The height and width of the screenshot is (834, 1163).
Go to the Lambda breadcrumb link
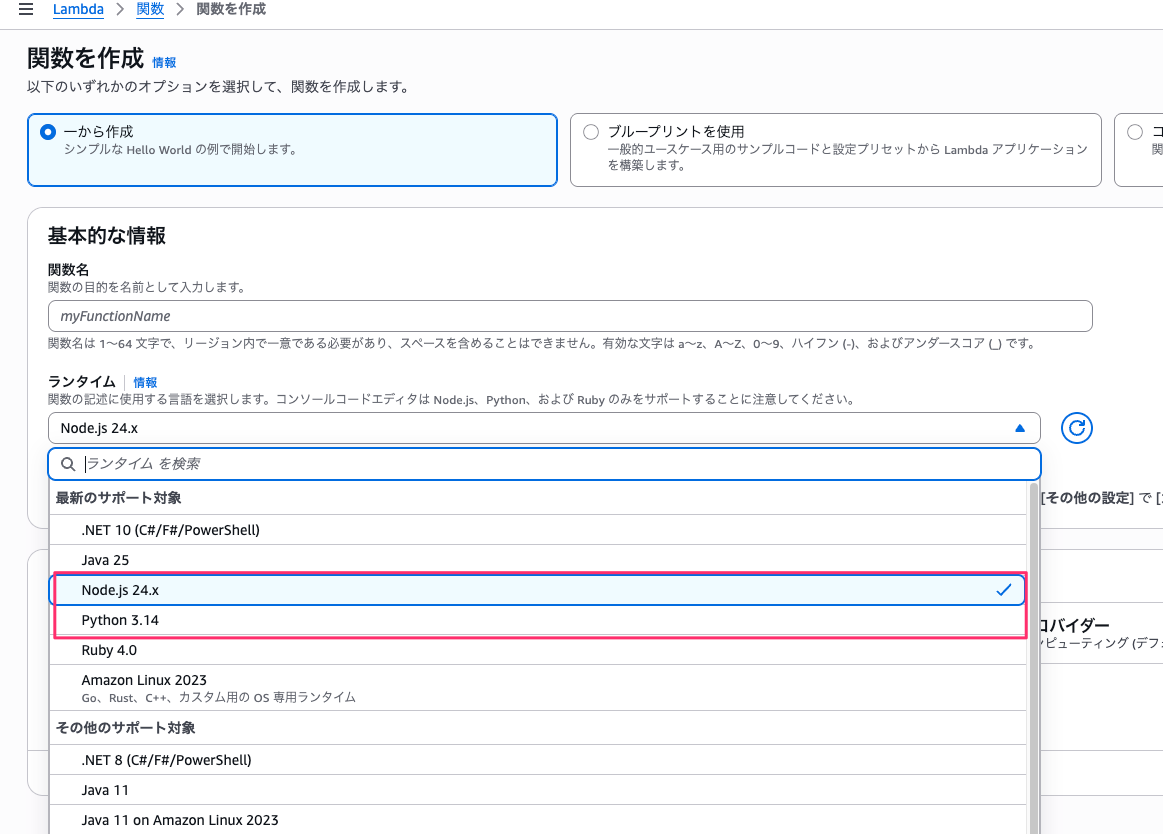tap(78, 10)
